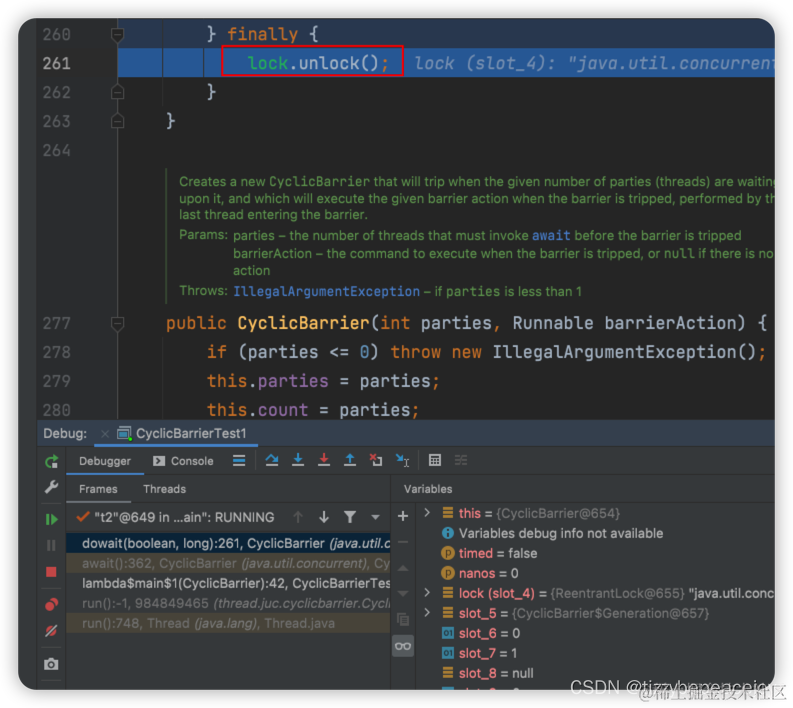Screen dimensions: 793x708
Task: Force step into with red arrow
Action: tap(324, 460)
